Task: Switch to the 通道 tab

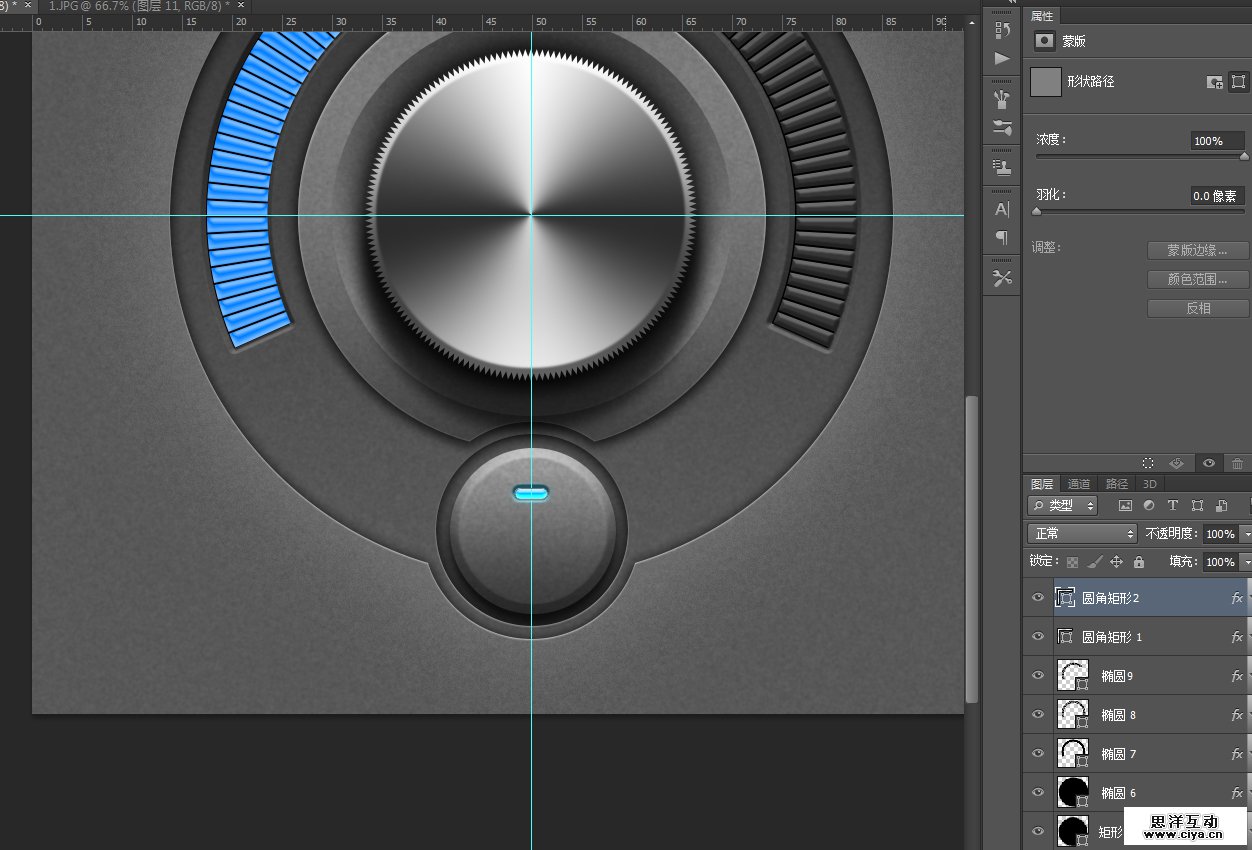Action: pyautogui.click(x=1078, y=484)
